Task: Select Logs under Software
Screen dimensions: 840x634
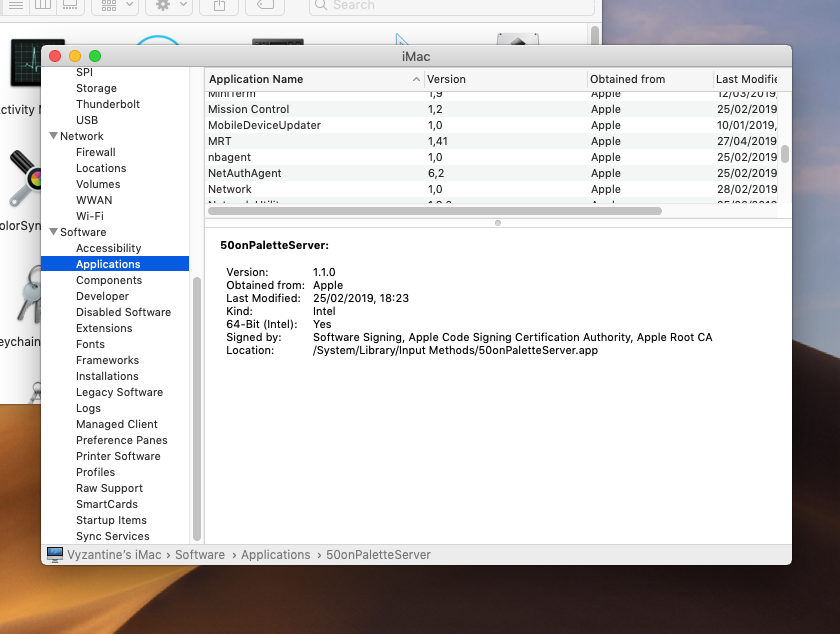Action: coord(88,408)
